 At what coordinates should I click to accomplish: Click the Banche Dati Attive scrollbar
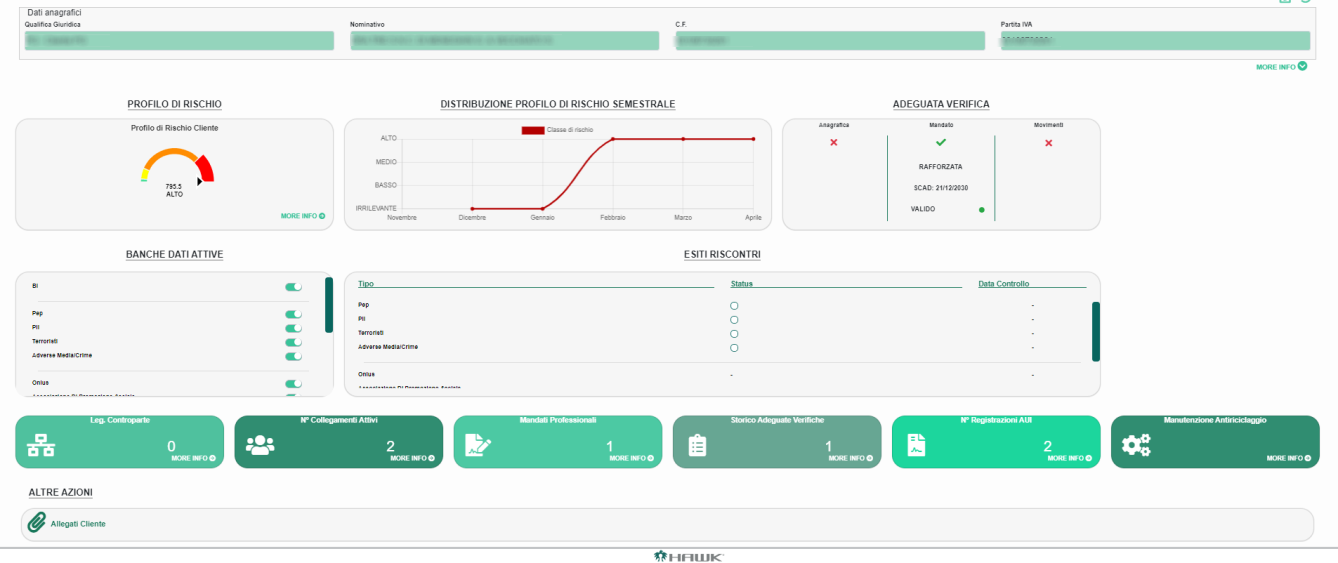pyautogui.click(x=329, y=305)
